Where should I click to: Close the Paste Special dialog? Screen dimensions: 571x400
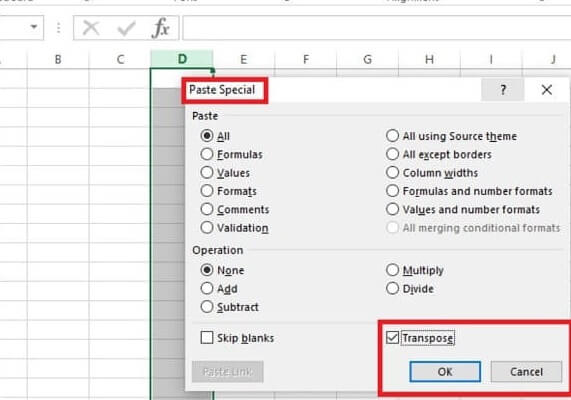[x=547, y=90]
